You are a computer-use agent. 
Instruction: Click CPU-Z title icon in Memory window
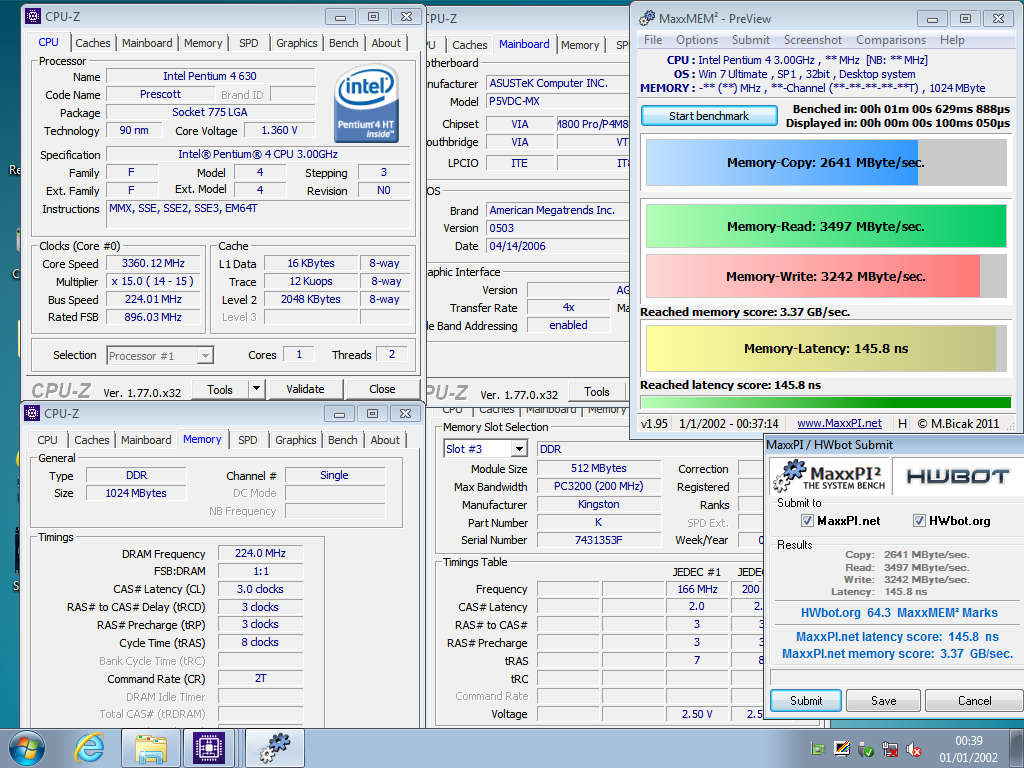(32, 413)
